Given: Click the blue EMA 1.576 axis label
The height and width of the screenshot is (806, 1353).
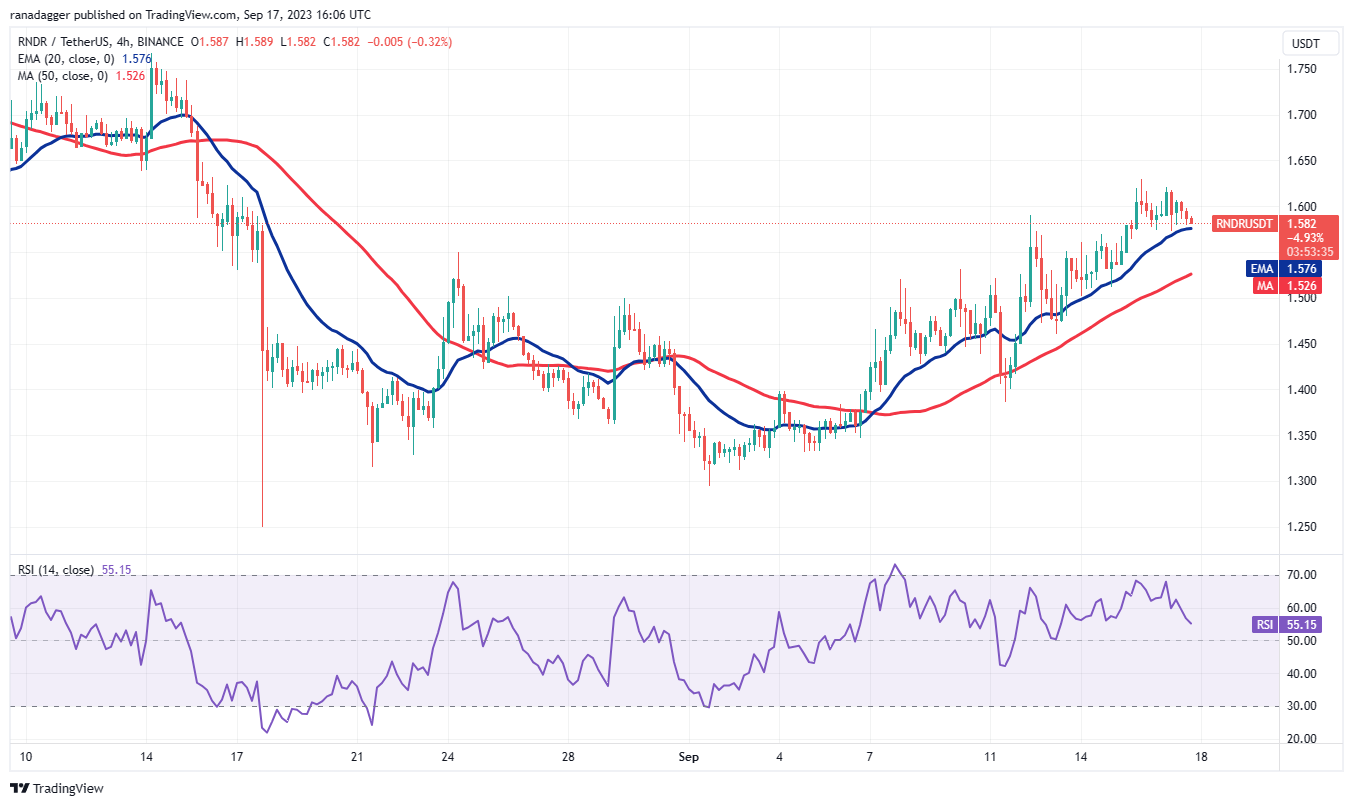Looking at the screenshot, I should click(1283, 269).
